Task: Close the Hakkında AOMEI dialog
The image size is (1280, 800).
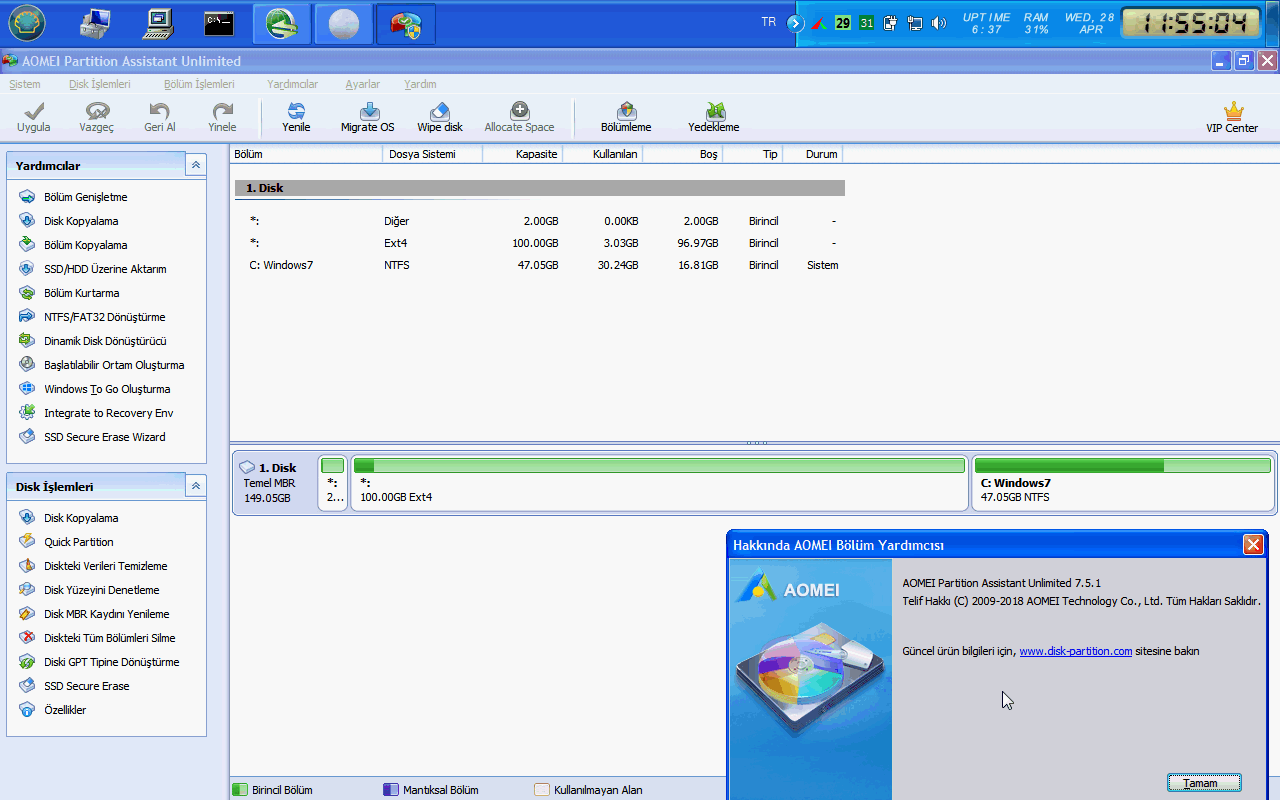Action: pos(1253,544)
